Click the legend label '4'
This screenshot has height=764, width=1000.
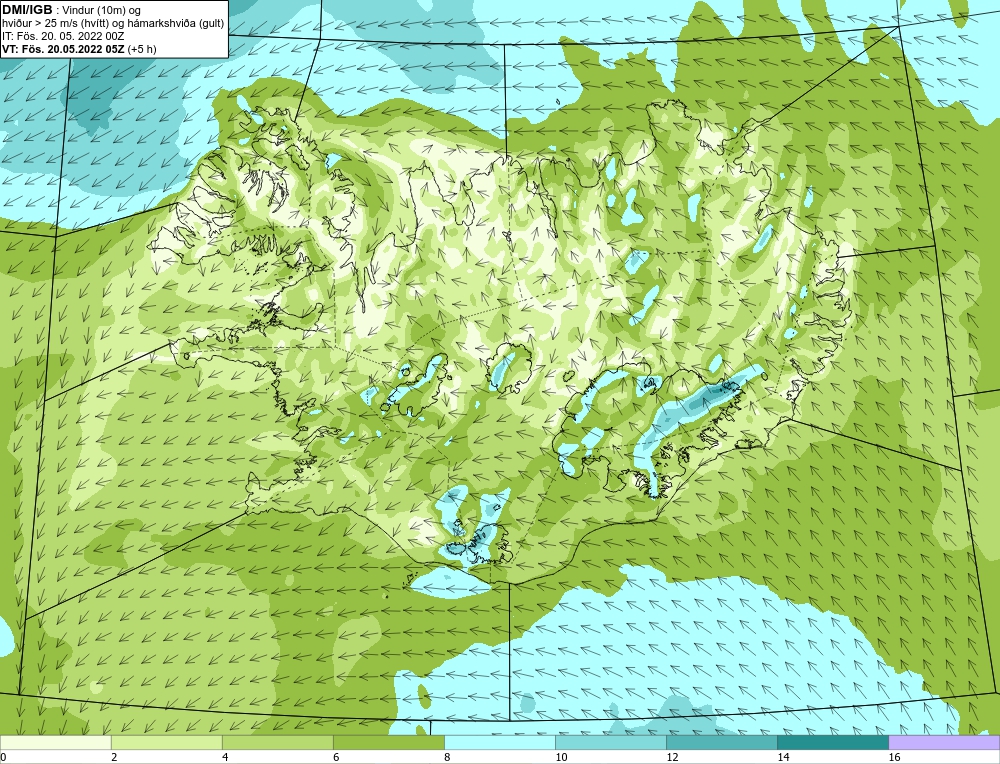click(x=225, y=757)
